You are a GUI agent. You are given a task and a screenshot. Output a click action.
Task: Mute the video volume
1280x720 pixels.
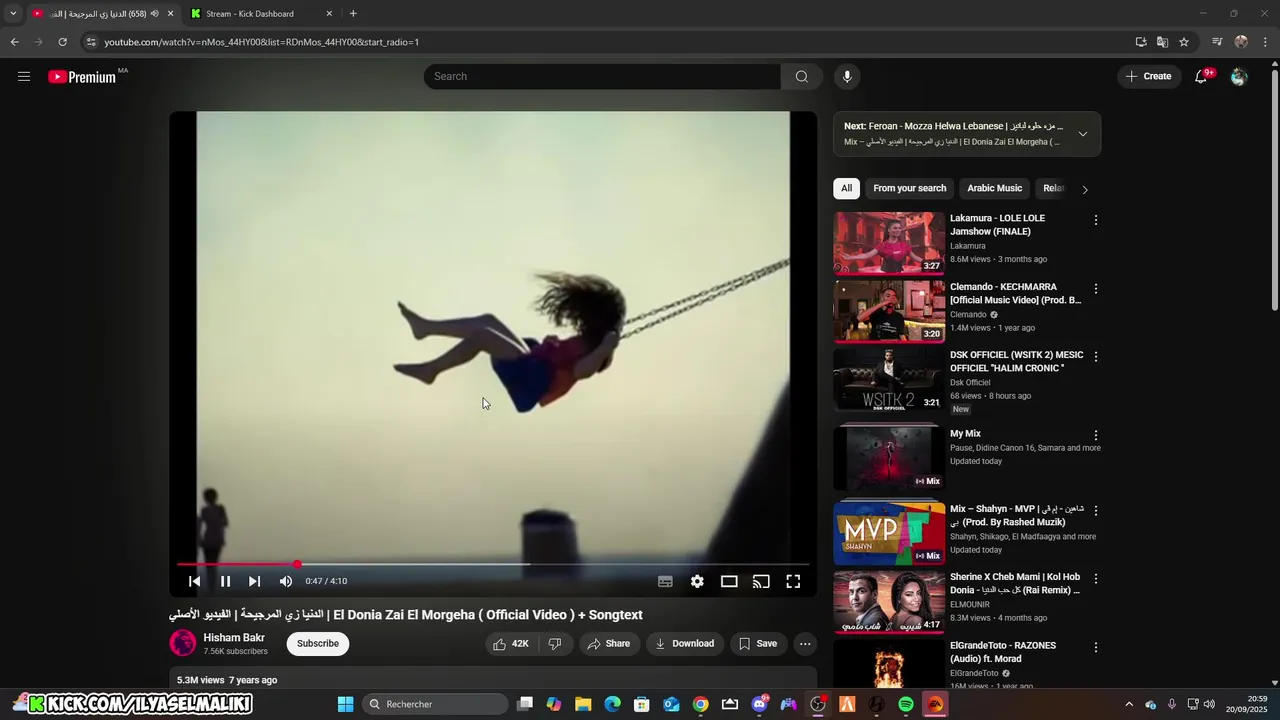coord(286,581)
